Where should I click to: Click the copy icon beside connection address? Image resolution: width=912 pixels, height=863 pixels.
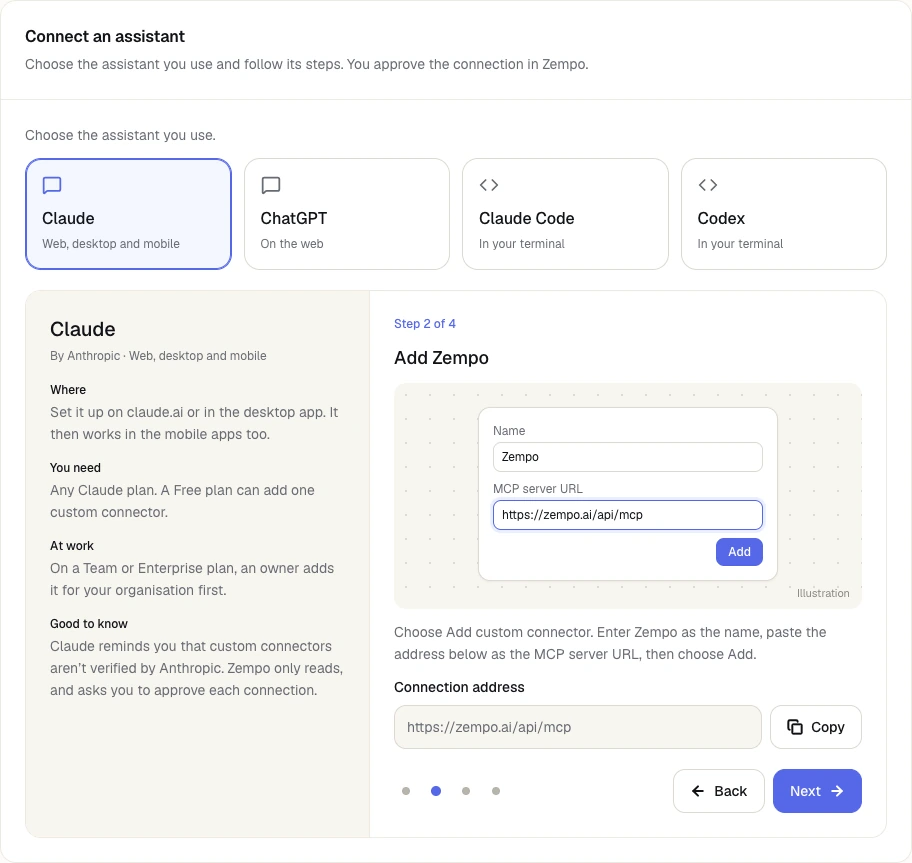point(795,727)
